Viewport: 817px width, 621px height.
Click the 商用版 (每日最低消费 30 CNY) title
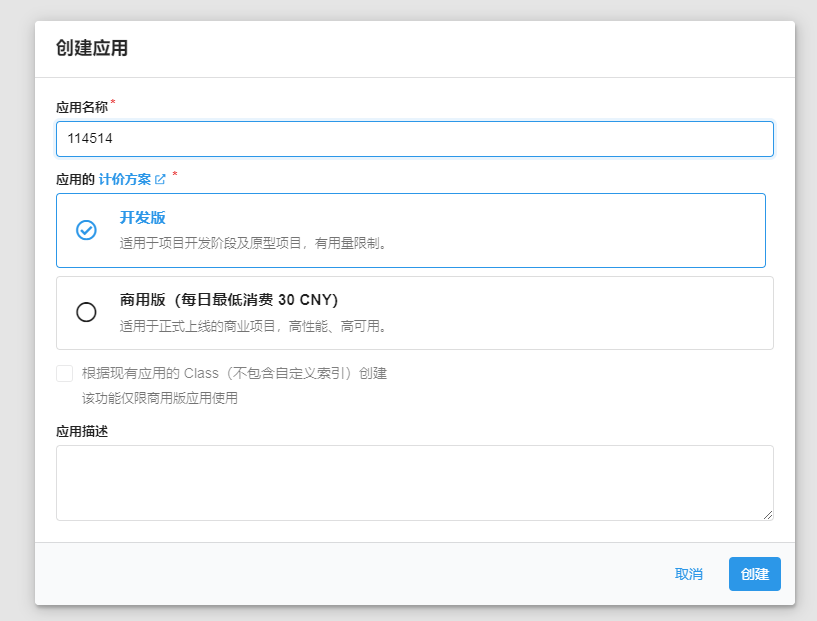(229, 300)
